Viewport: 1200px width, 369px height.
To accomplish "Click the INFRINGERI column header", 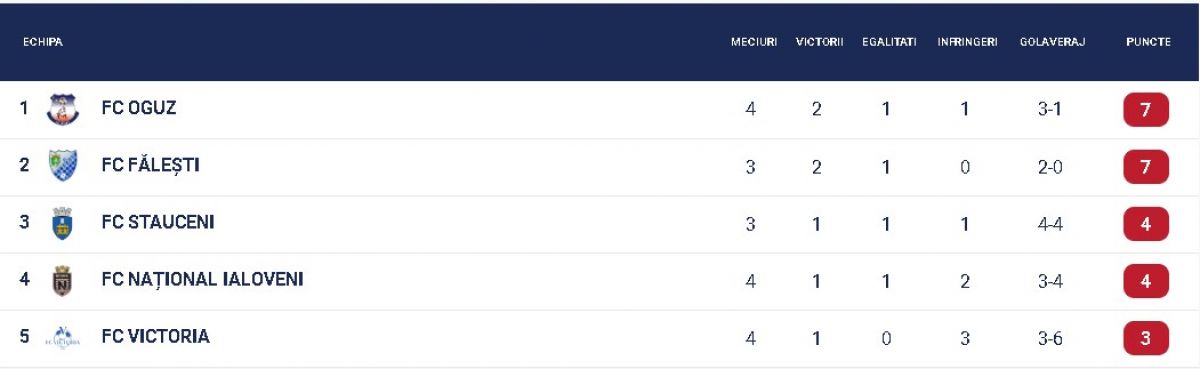I will tap(967, 42).
